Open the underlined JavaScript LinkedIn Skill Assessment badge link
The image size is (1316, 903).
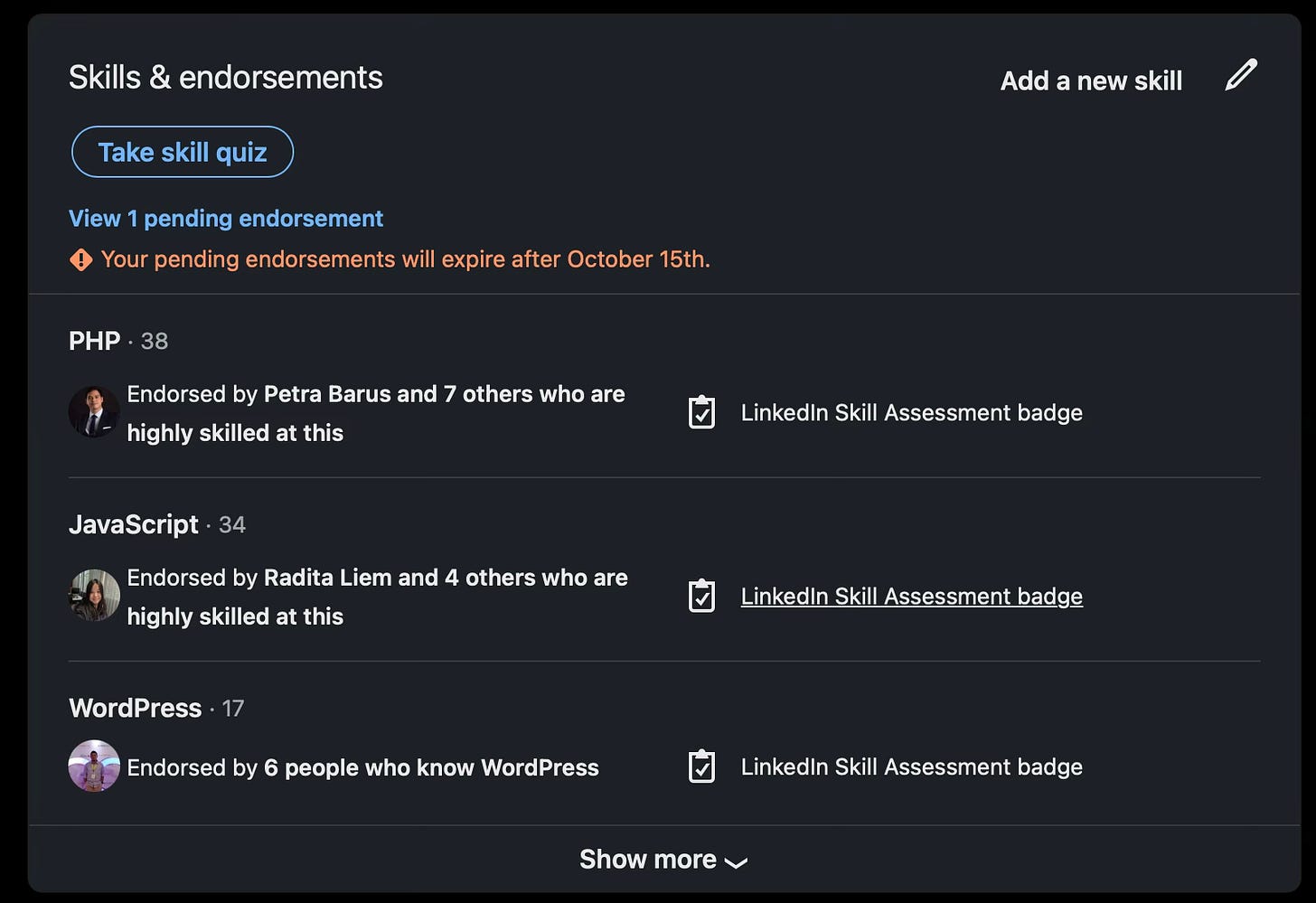(911, 597)
